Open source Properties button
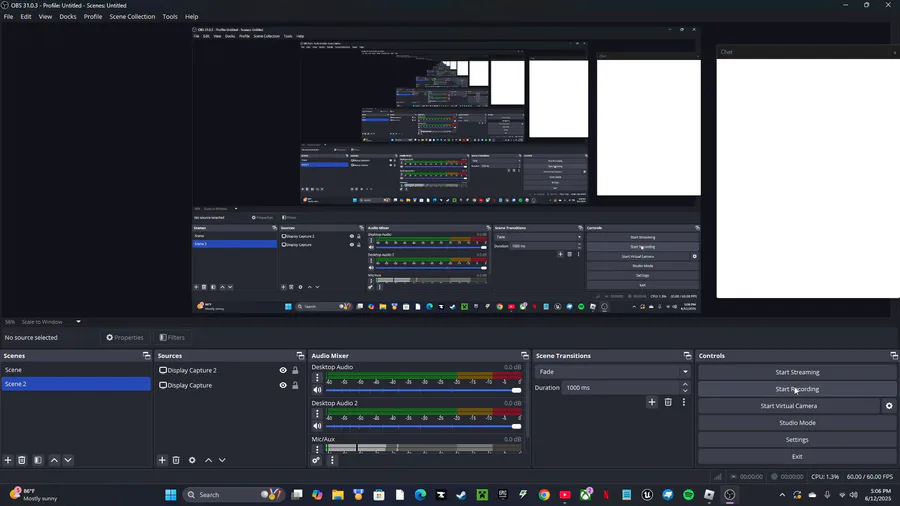Image resolution: width=900 pixels, height=506 pixels. (125, 337)
